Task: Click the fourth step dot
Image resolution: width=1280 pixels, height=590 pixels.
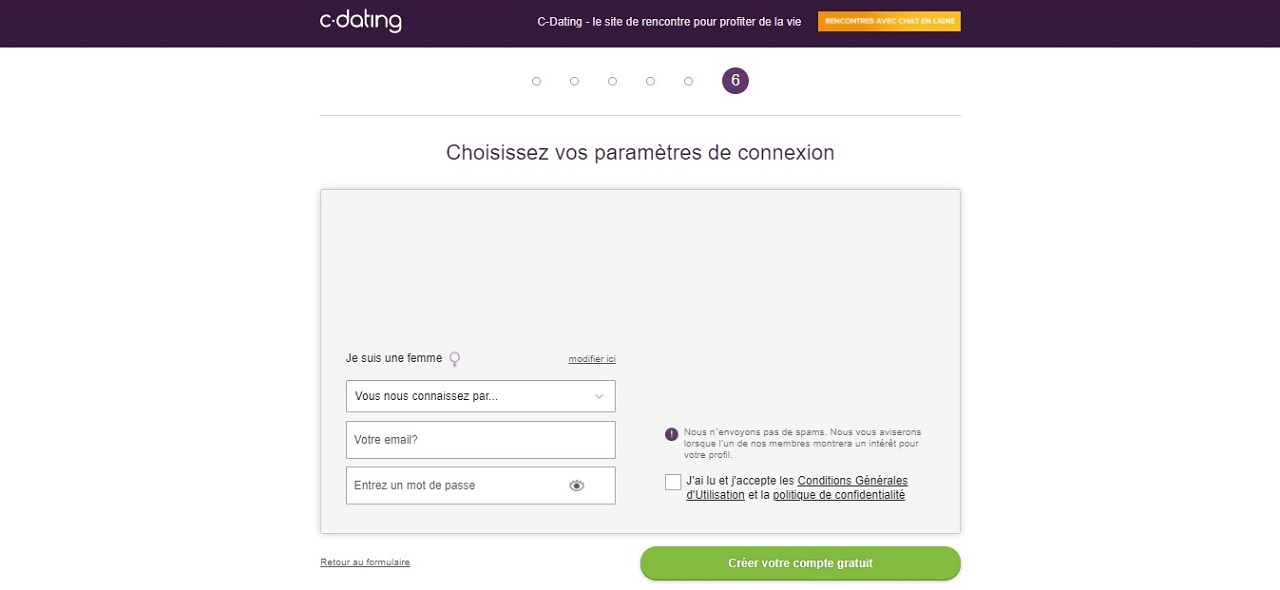Action: [x=650, y=81]
